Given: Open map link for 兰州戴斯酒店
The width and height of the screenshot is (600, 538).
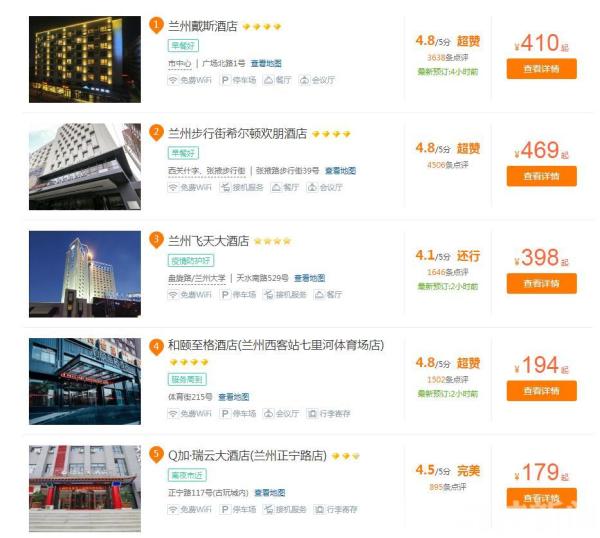Looking at the screenshot, I should point(266,63).
